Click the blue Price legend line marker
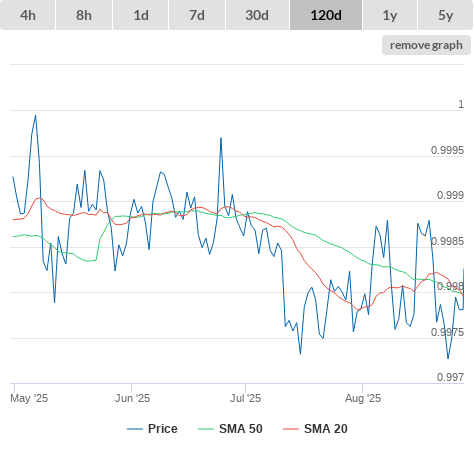The height and width of the screenshot is (455, 474). pyautogui.click(x=135, y=429)
